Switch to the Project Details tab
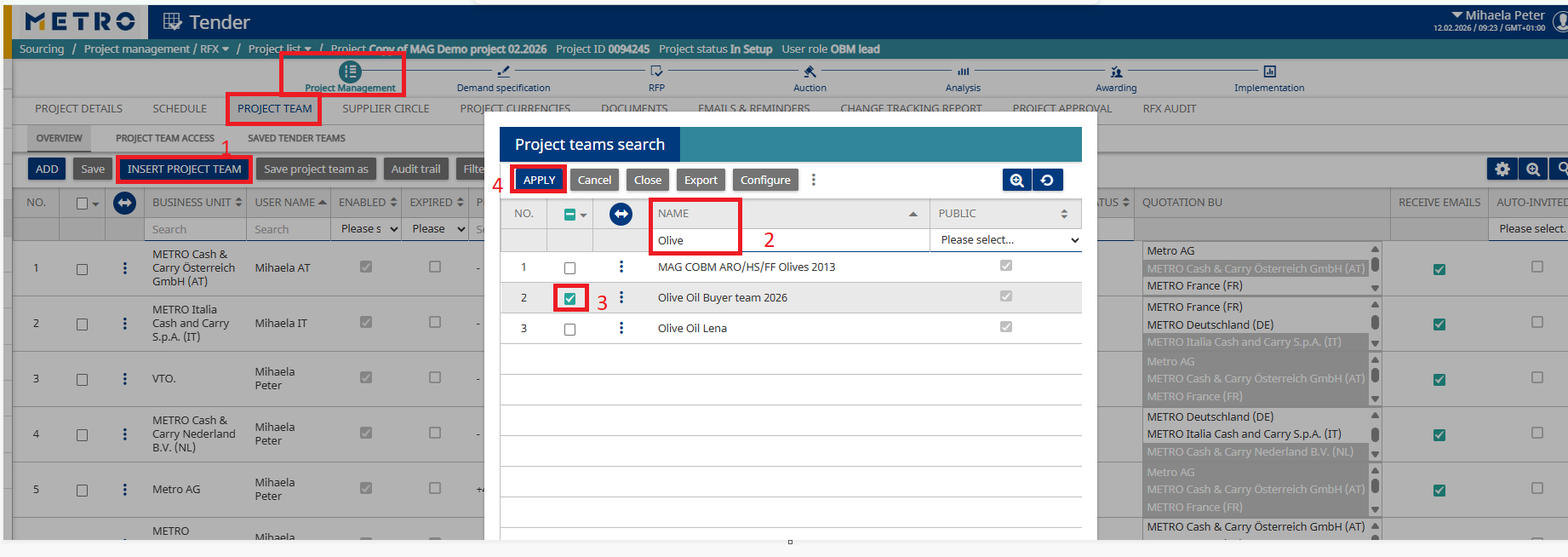This screenshot has width=1568, height=557. click(x=78, y=109)
